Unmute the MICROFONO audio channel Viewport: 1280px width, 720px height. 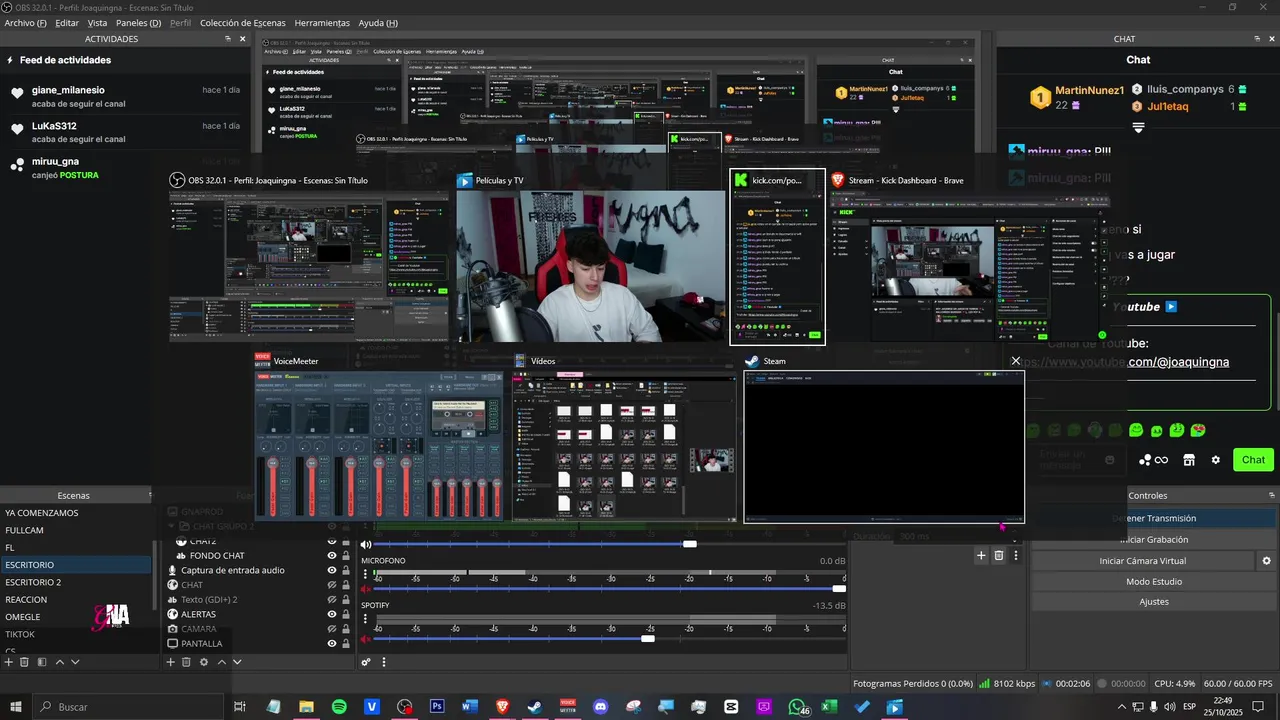tap(365, 589)
